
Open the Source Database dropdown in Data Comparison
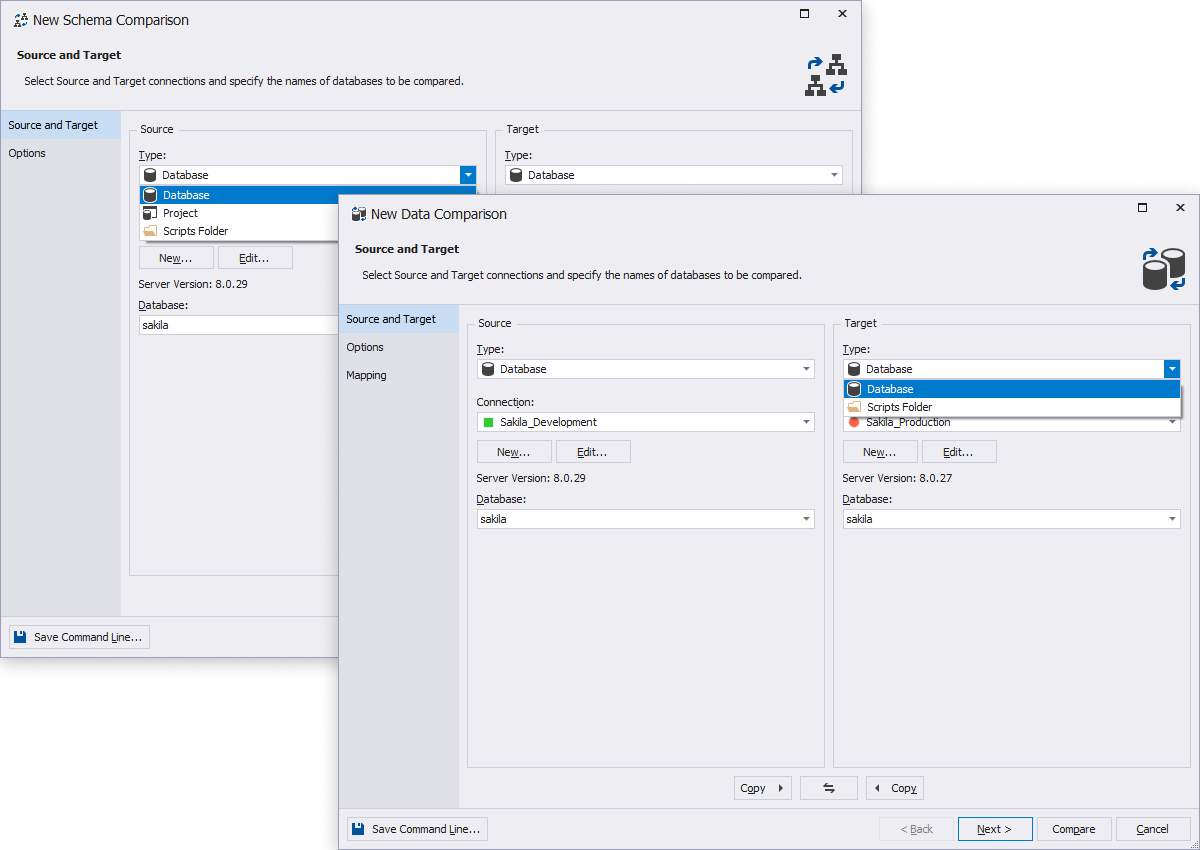tap(806, 519)
